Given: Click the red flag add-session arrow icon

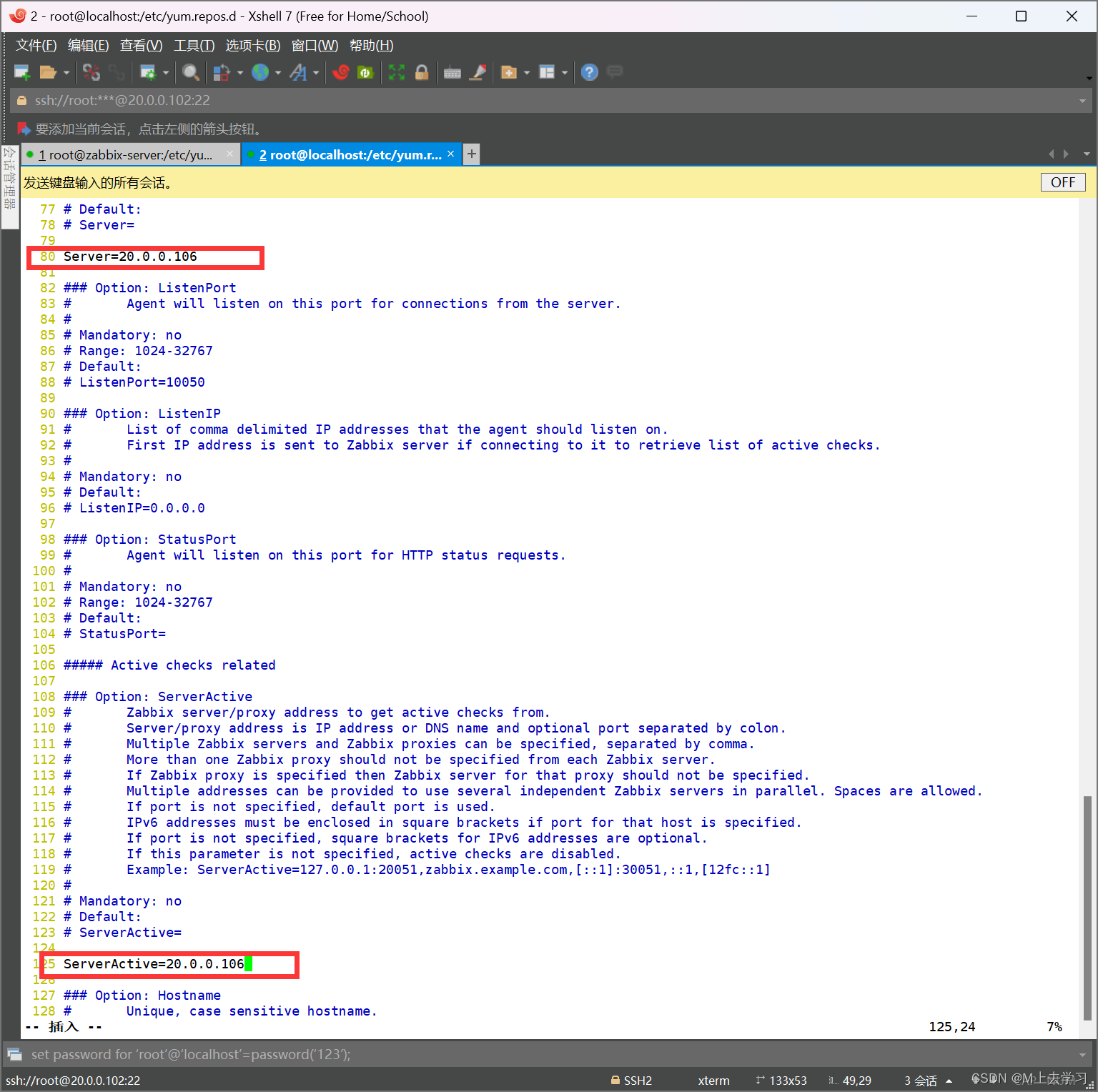Looking at the screenshot, I should coord(24,129).
